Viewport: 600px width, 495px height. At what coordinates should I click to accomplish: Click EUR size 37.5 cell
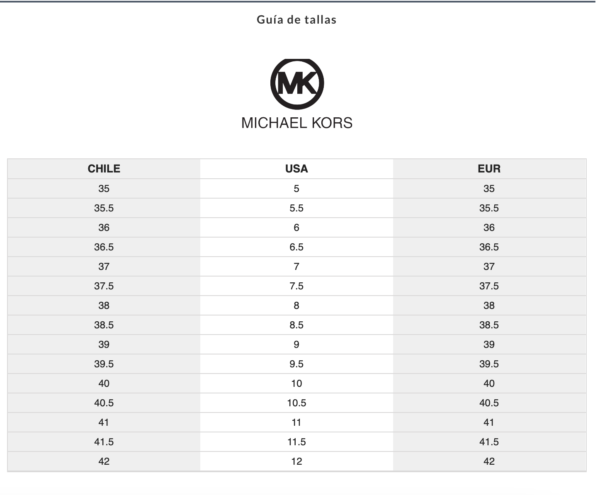point(489,286)
